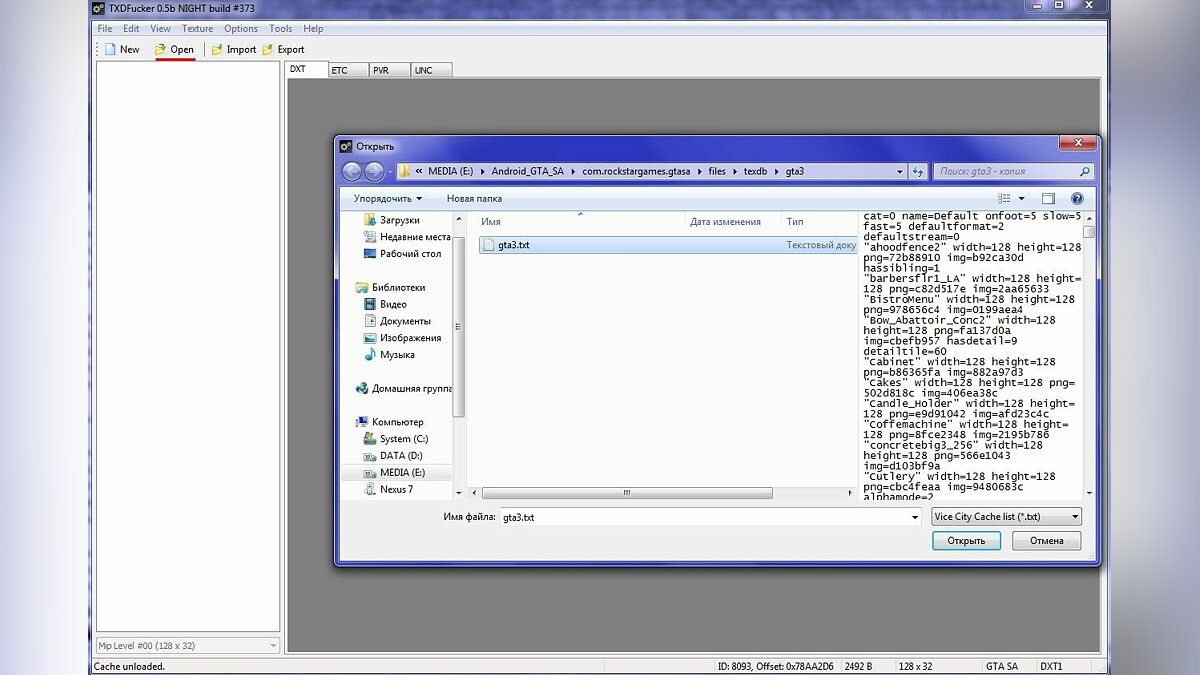
Task: Click the file name input field
Action: point(710,517)
